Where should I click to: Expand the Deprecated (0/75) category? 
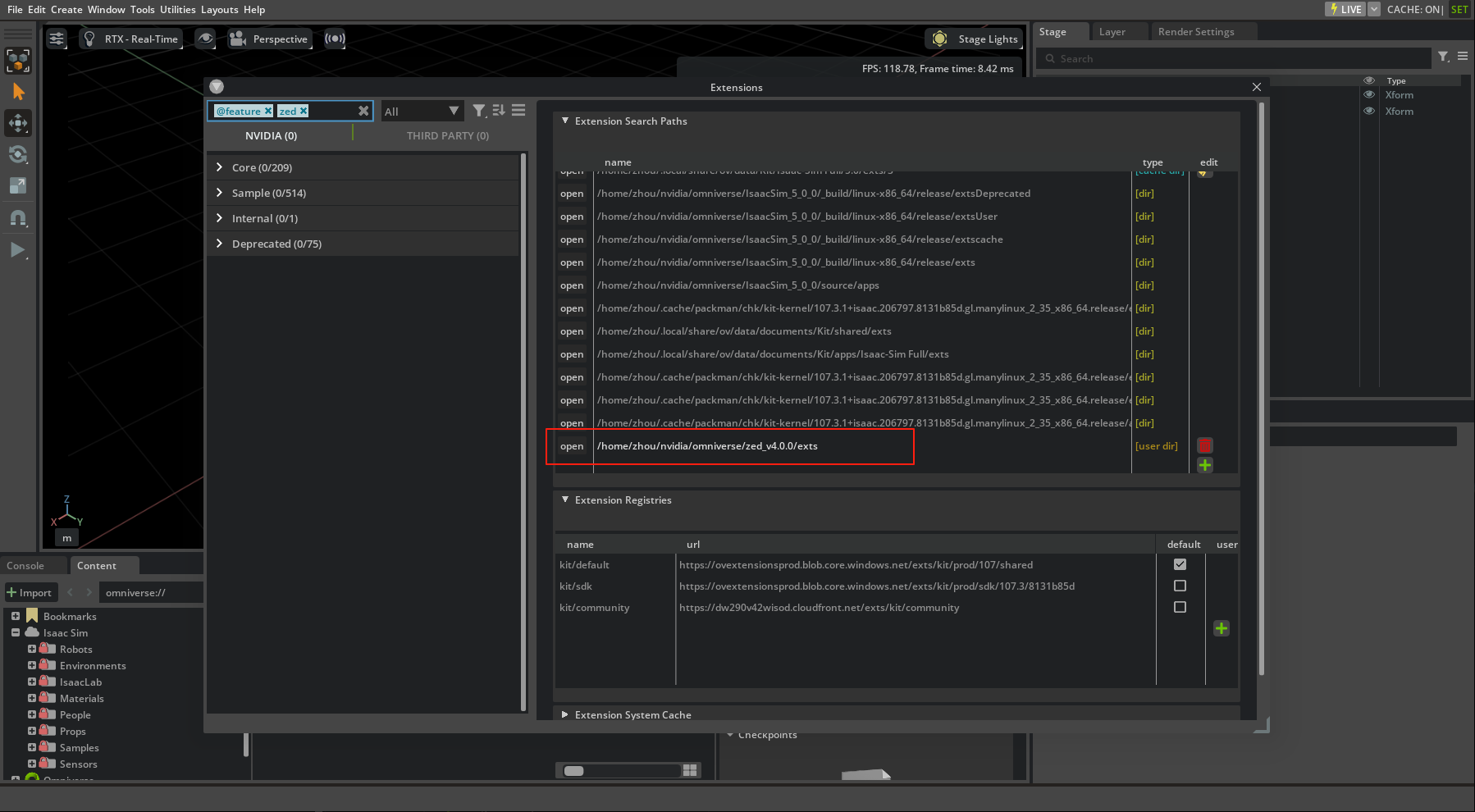219,244
